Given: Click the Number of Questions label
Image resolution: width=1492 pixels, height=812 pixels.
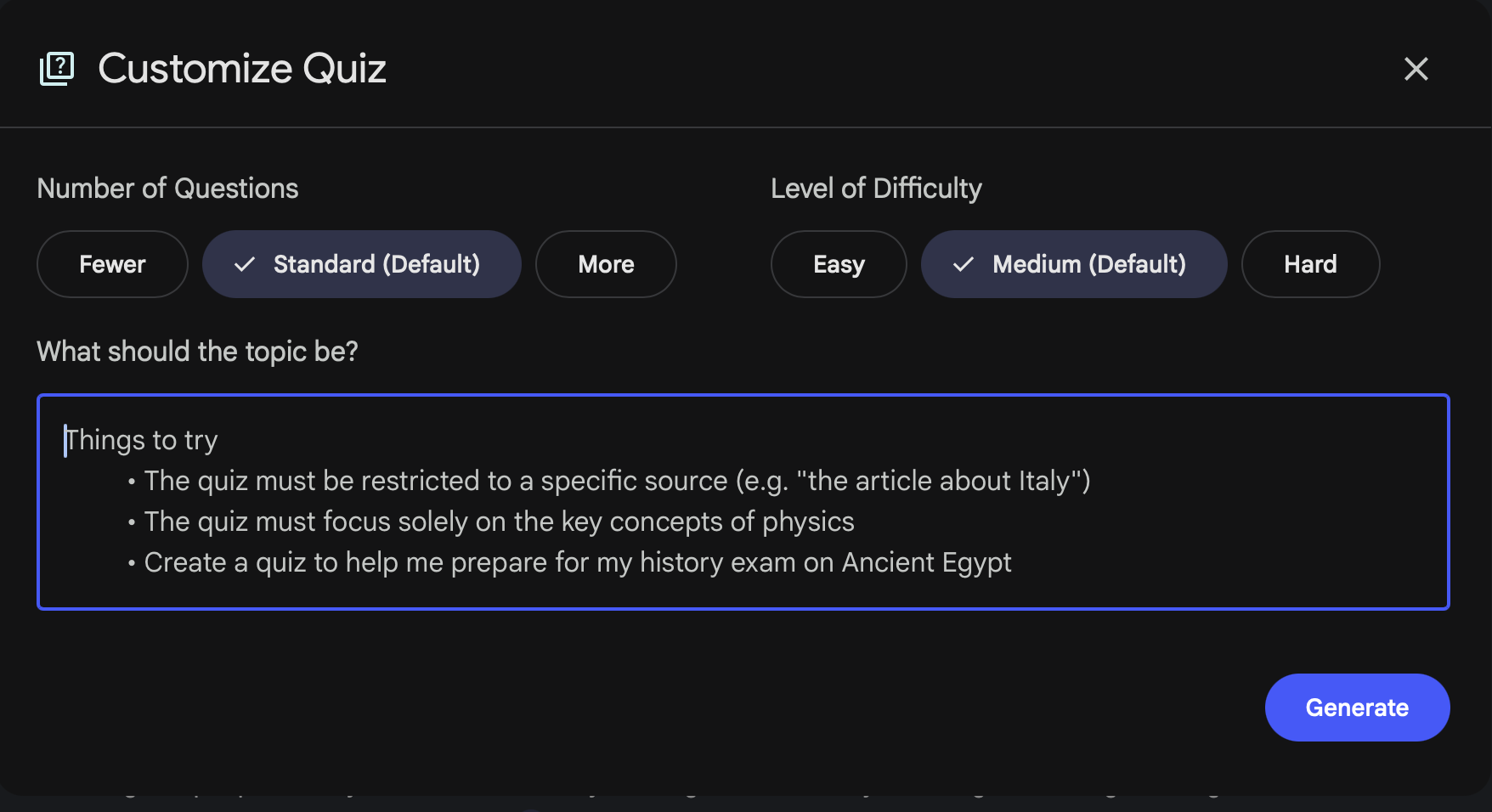Looking at the screenshot, I should 167,189.
